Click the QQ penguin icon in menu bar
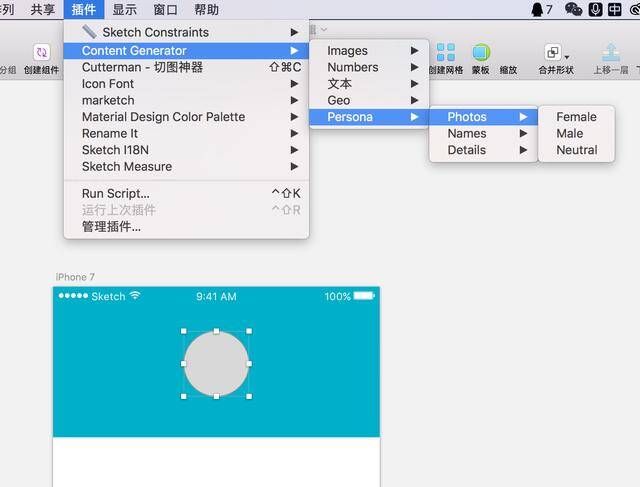This screenshot has width=640, height=487. tap(538, 9)
